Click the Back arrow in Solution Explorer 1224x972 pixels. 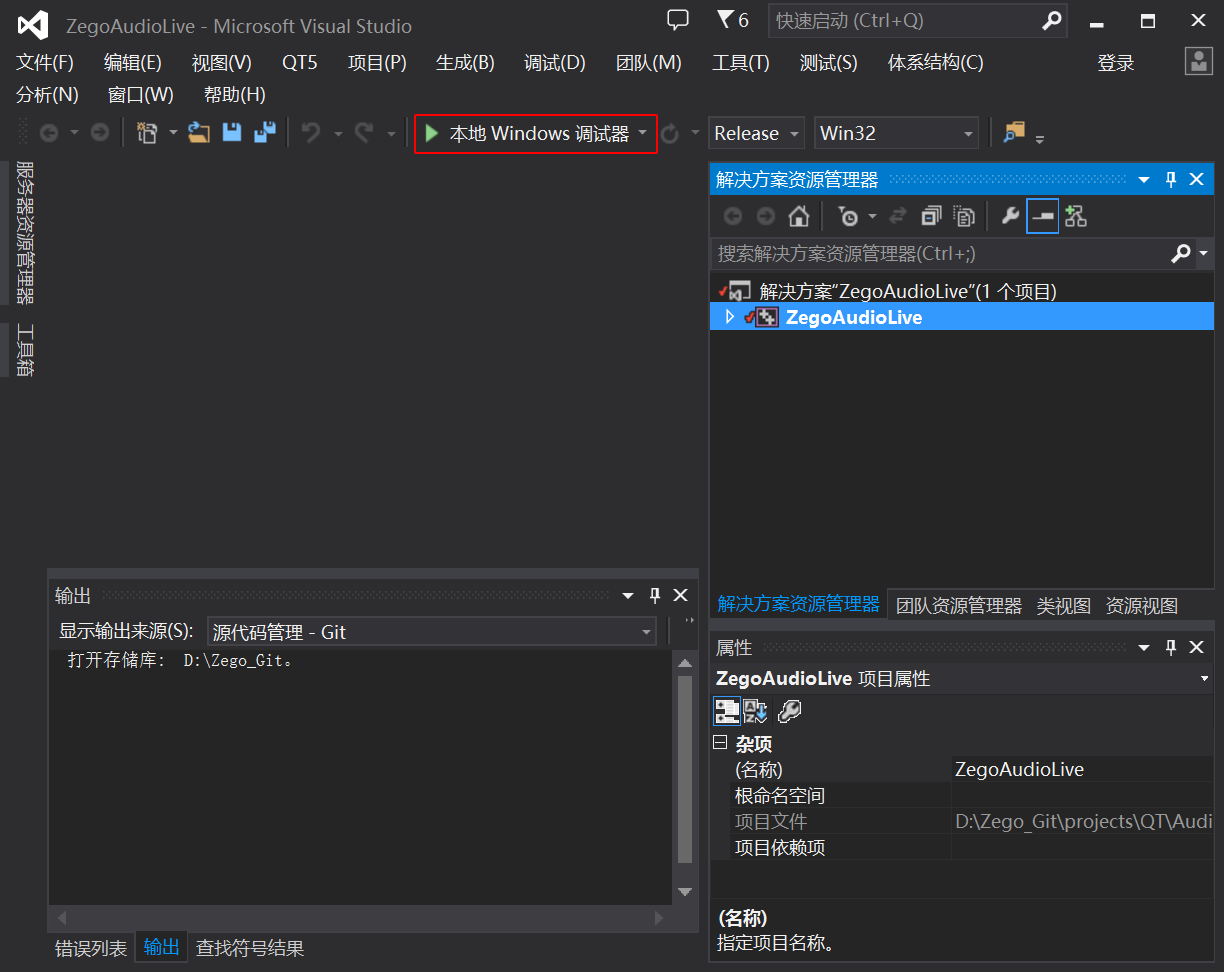point(733,216)
